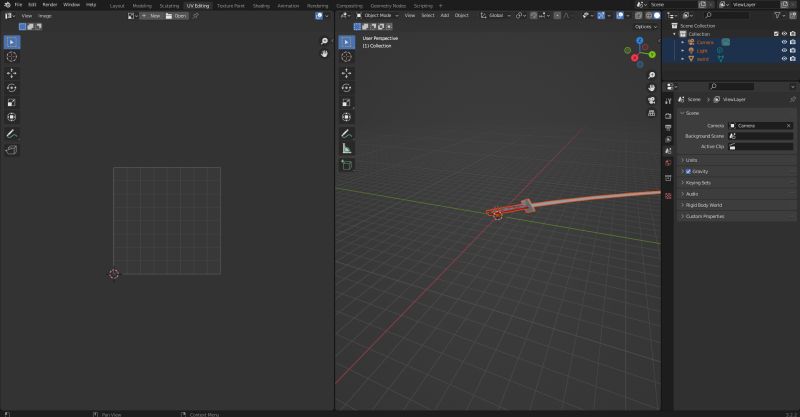Open the View Layer properties tab
Viewport: 800px width, 417px height.
[668, 139]
